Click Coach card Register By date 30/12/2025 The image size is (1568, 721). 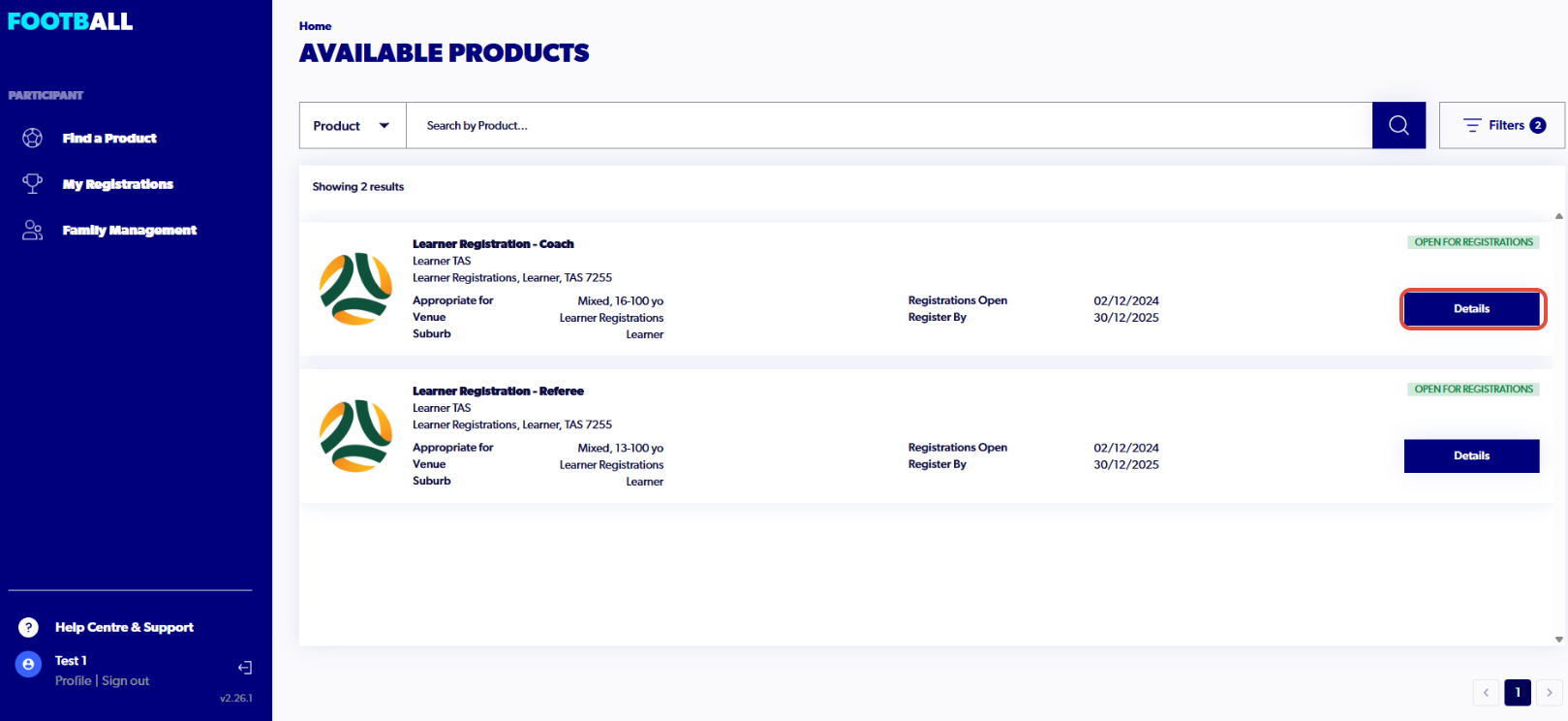click(1126, 318)
